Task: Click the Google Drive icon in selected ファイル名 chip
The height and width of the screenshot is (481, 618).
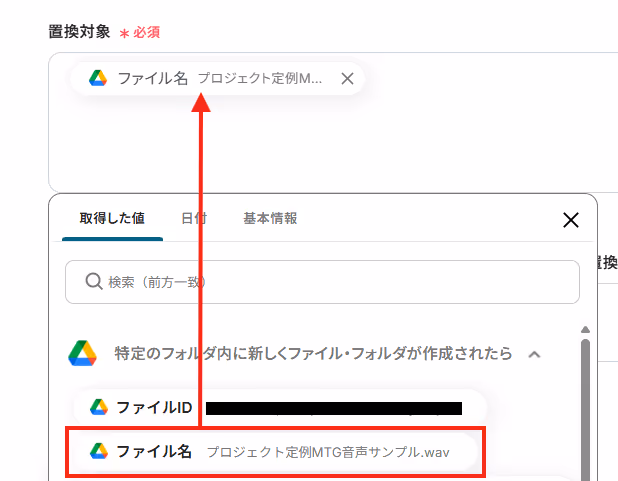Action: pos(98,78)
